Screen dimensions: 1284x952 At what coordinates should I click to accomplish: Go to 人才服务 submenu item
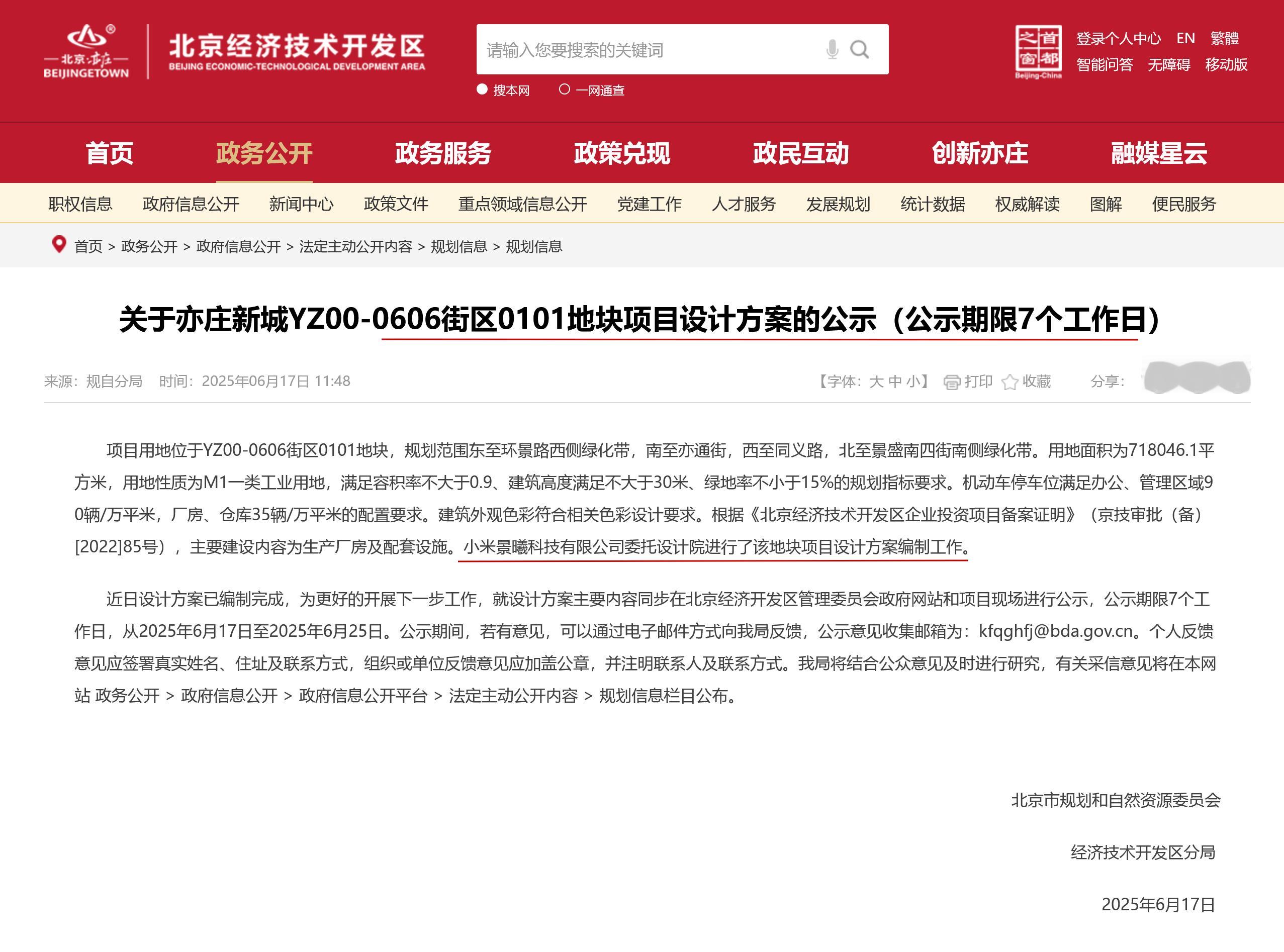(x=744, y=204)
